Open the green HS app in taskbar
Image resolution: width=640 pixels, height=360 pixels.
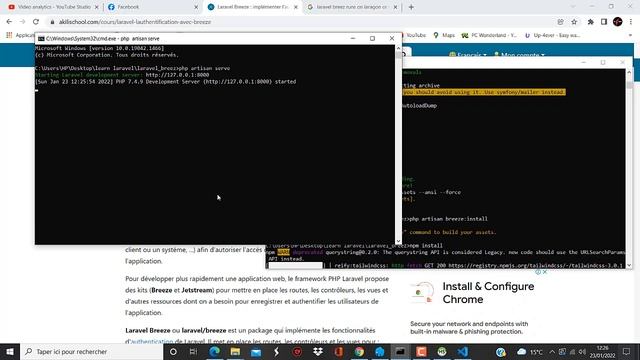point(442,351)
